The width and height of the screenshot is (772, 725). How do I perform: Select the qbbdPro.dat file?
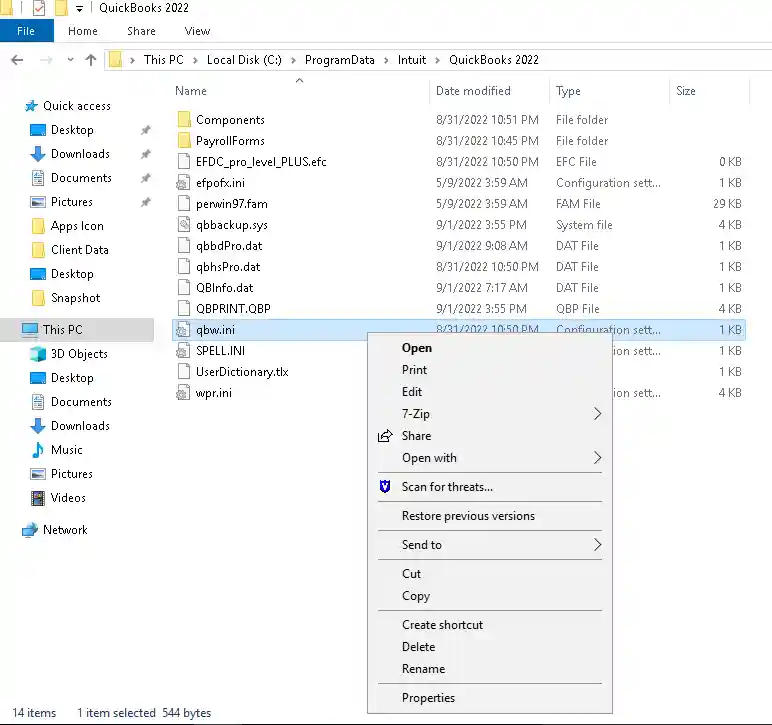tap(229, 246)
